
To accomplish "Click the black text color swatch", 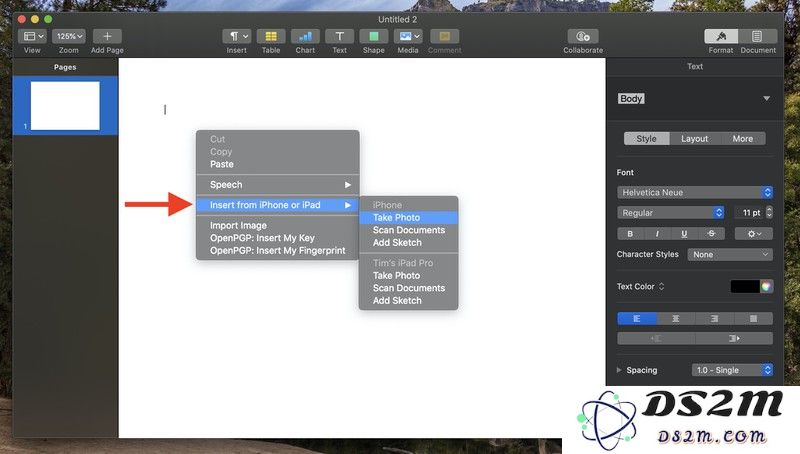I will (x=745, y=287).
